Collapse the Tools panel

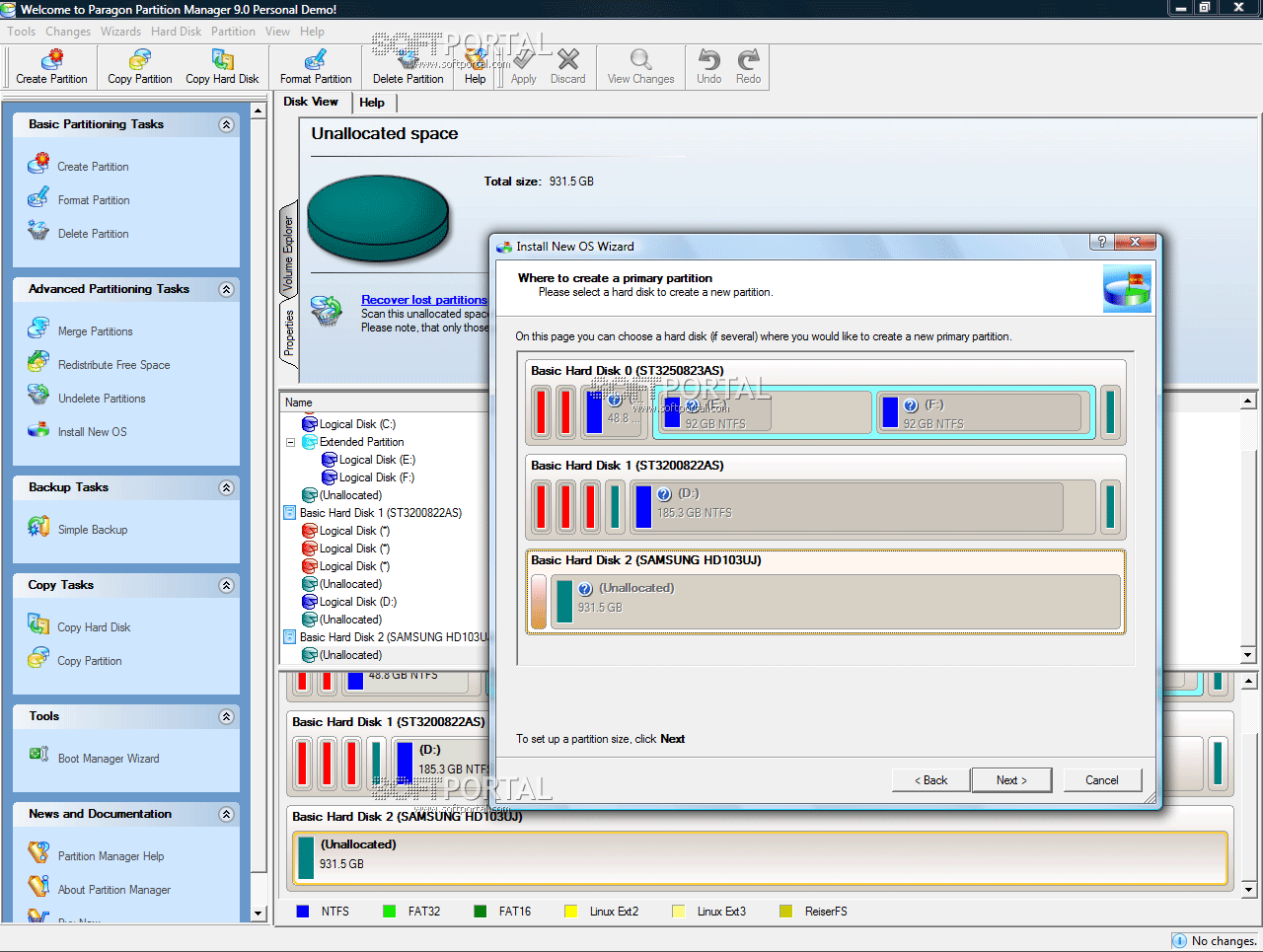click(x=226, y=716)
